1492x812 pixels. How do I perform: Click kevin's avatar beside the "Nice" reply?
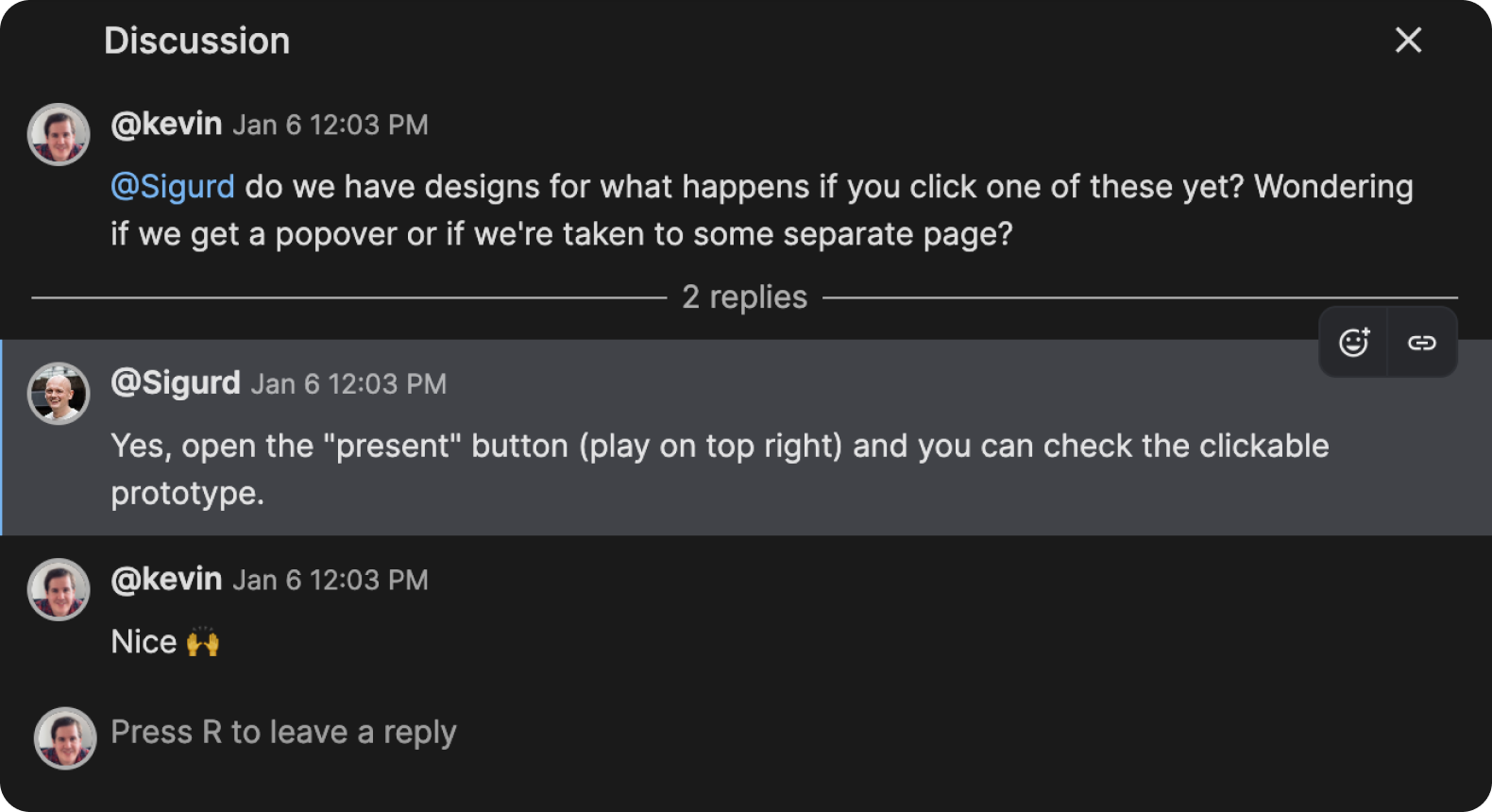point(59,589)
